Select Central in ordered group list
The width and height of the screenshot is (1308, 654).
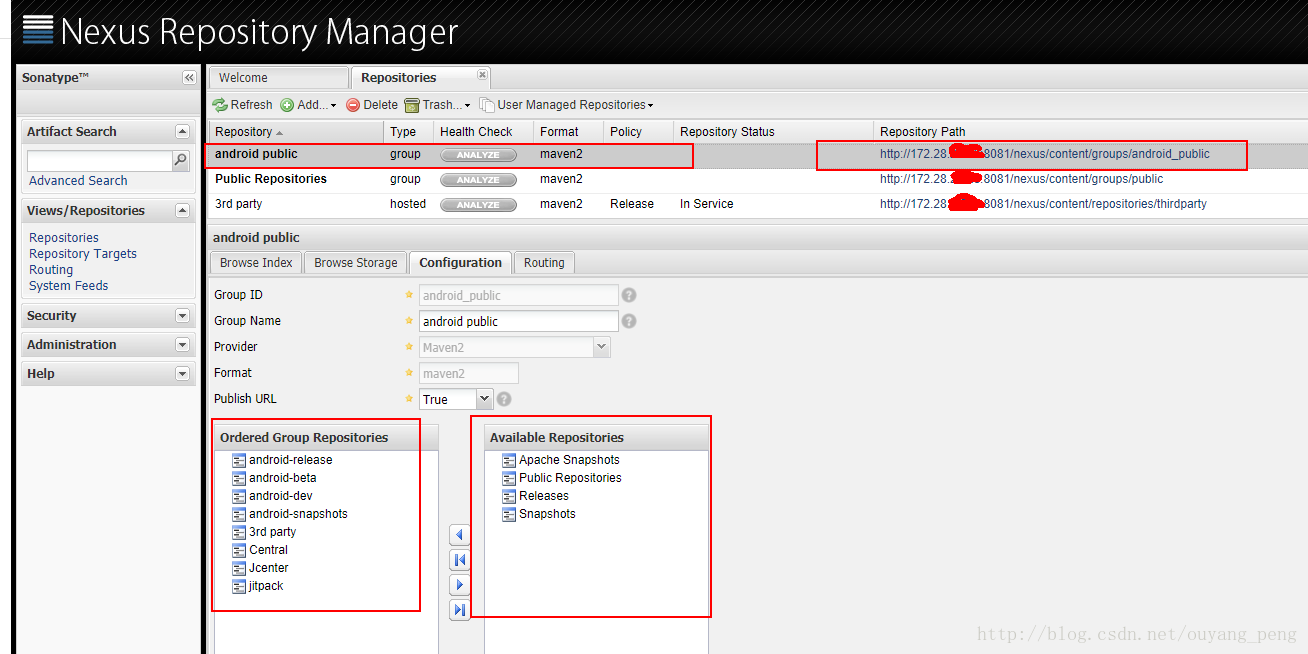[x=268, y=550]
